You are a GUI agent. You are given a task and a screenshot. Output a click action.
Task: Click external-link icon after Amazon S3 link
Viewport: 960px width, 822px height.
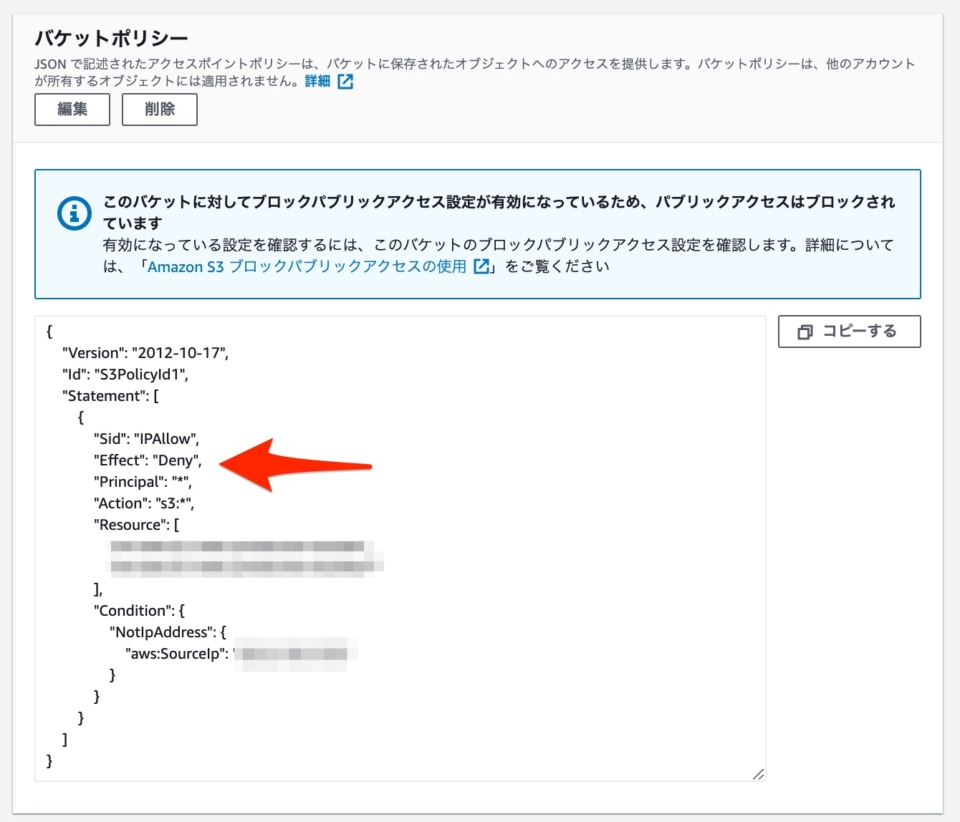[x=479, y=266]
